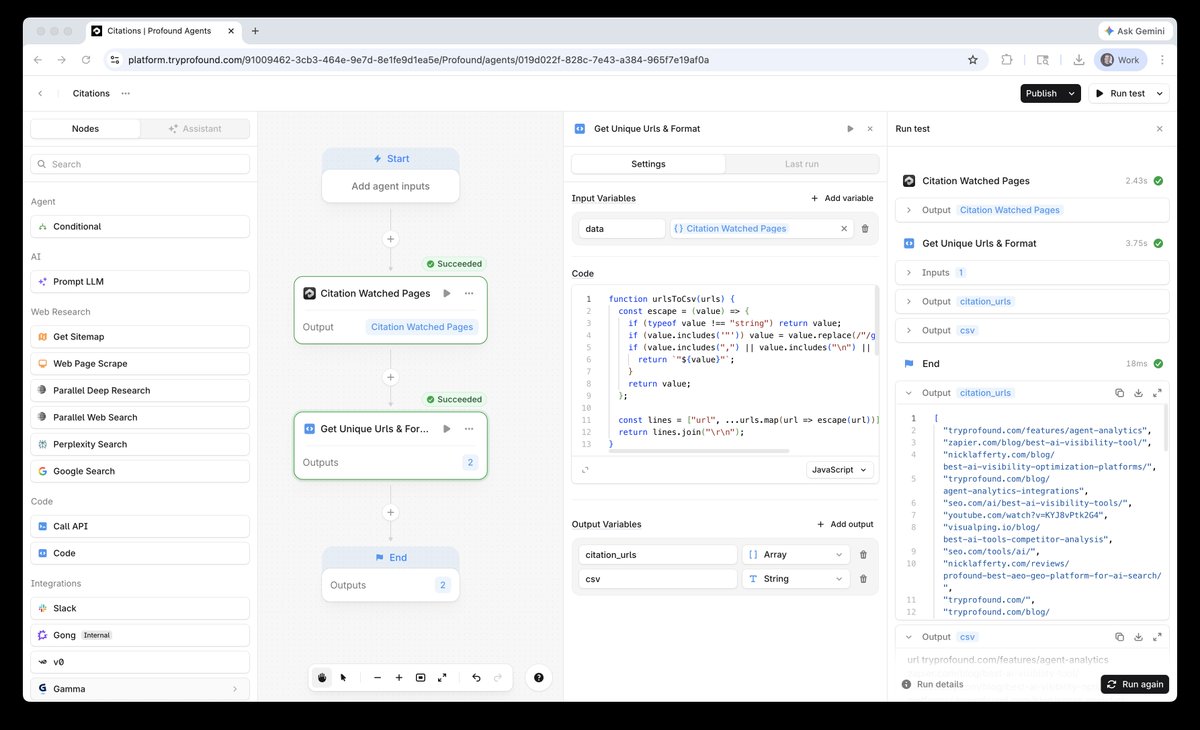Run the node from the settings panel header
The width and height of the screenshot is (1200, 730).
[850, 129]
